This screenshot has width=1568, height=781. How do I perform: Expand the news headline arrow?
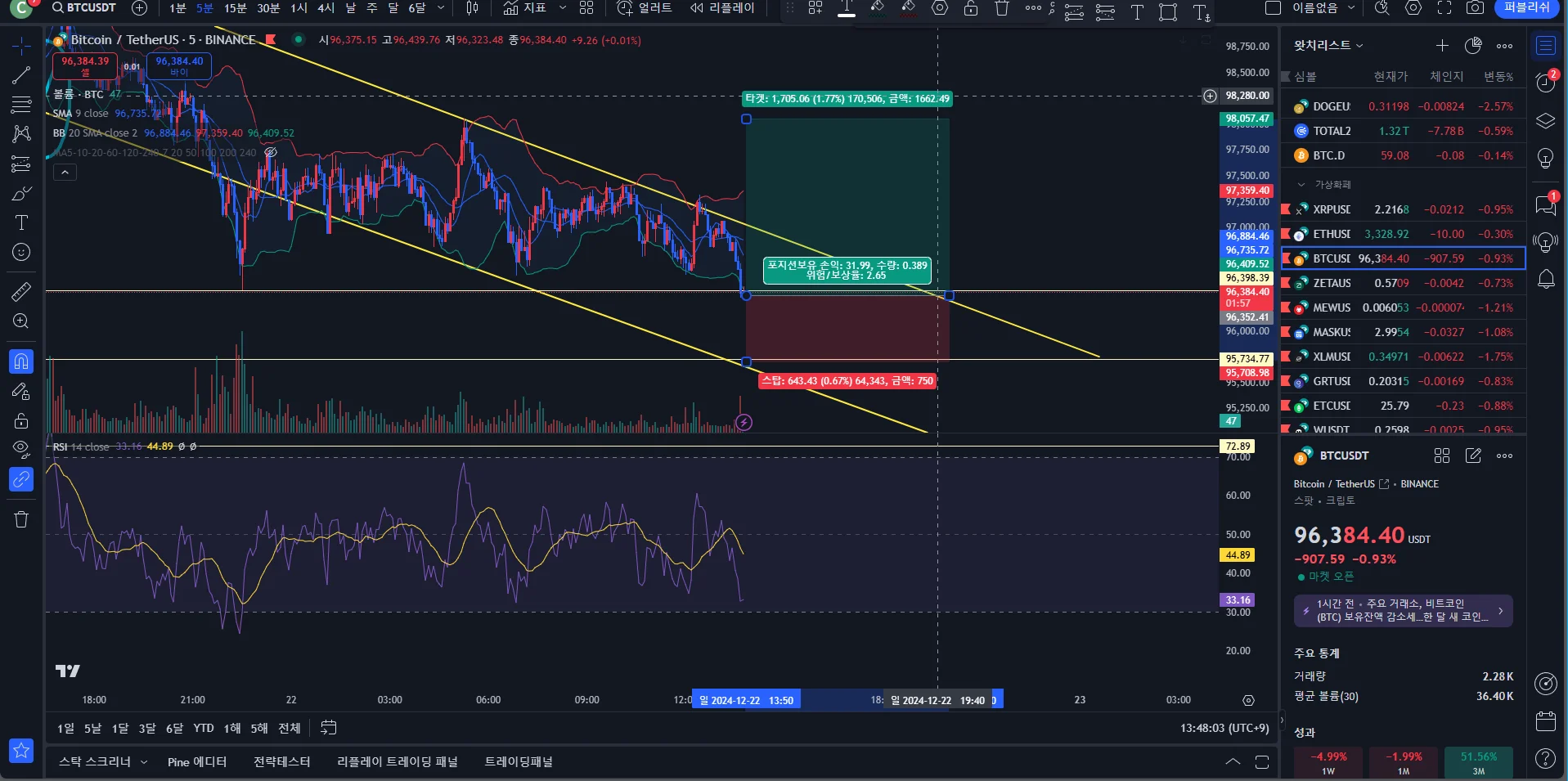click(x=1500, y=611)
